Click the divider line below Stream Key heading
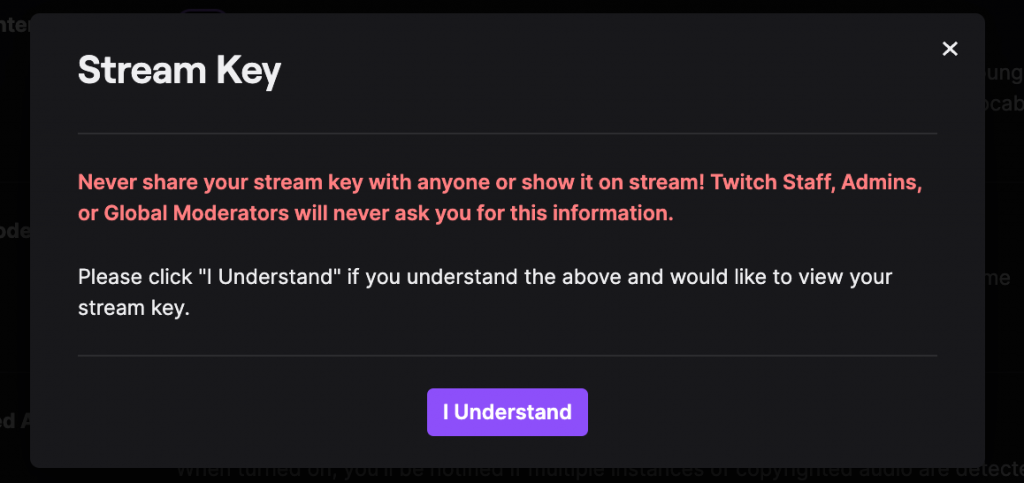This screenshot has height=483, width=1024. (507, 133)
